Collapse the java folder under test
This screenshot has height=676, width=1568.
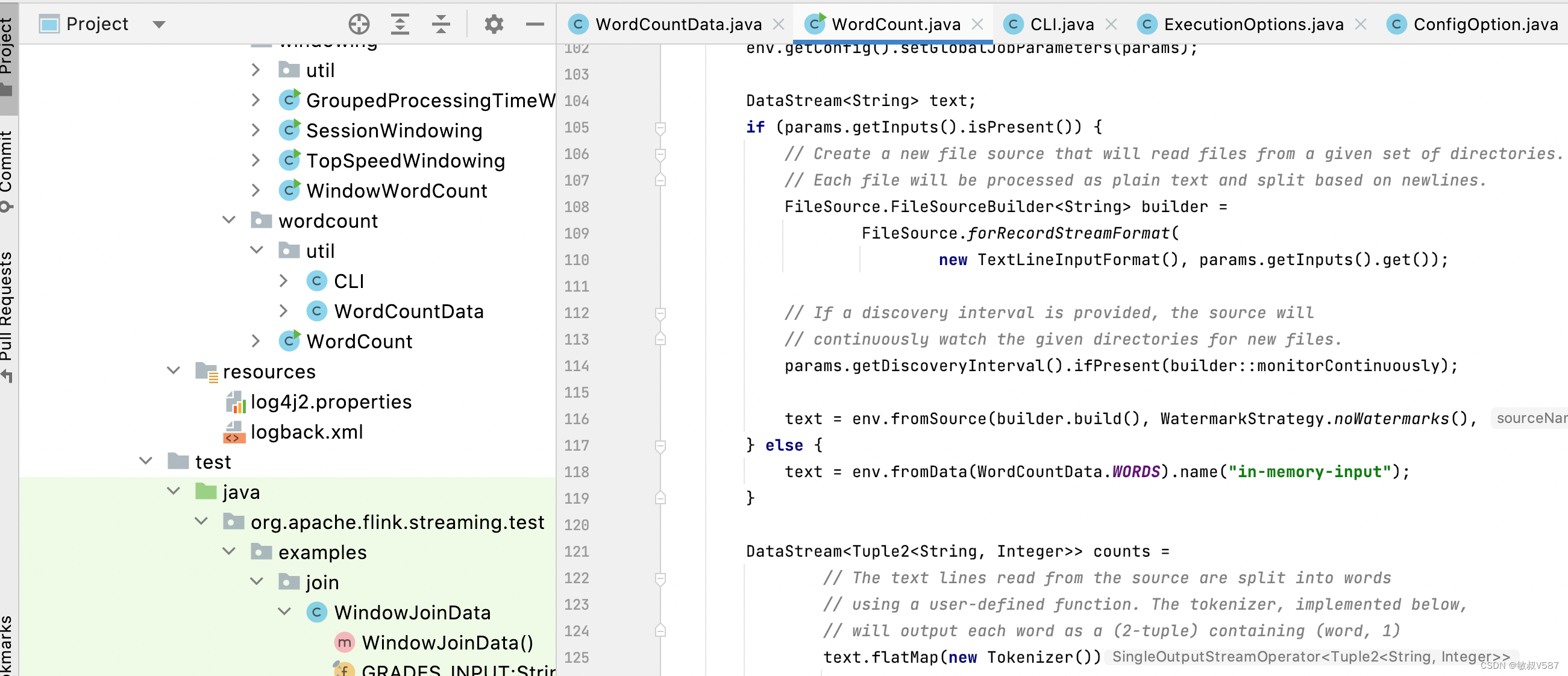(174, 492)
